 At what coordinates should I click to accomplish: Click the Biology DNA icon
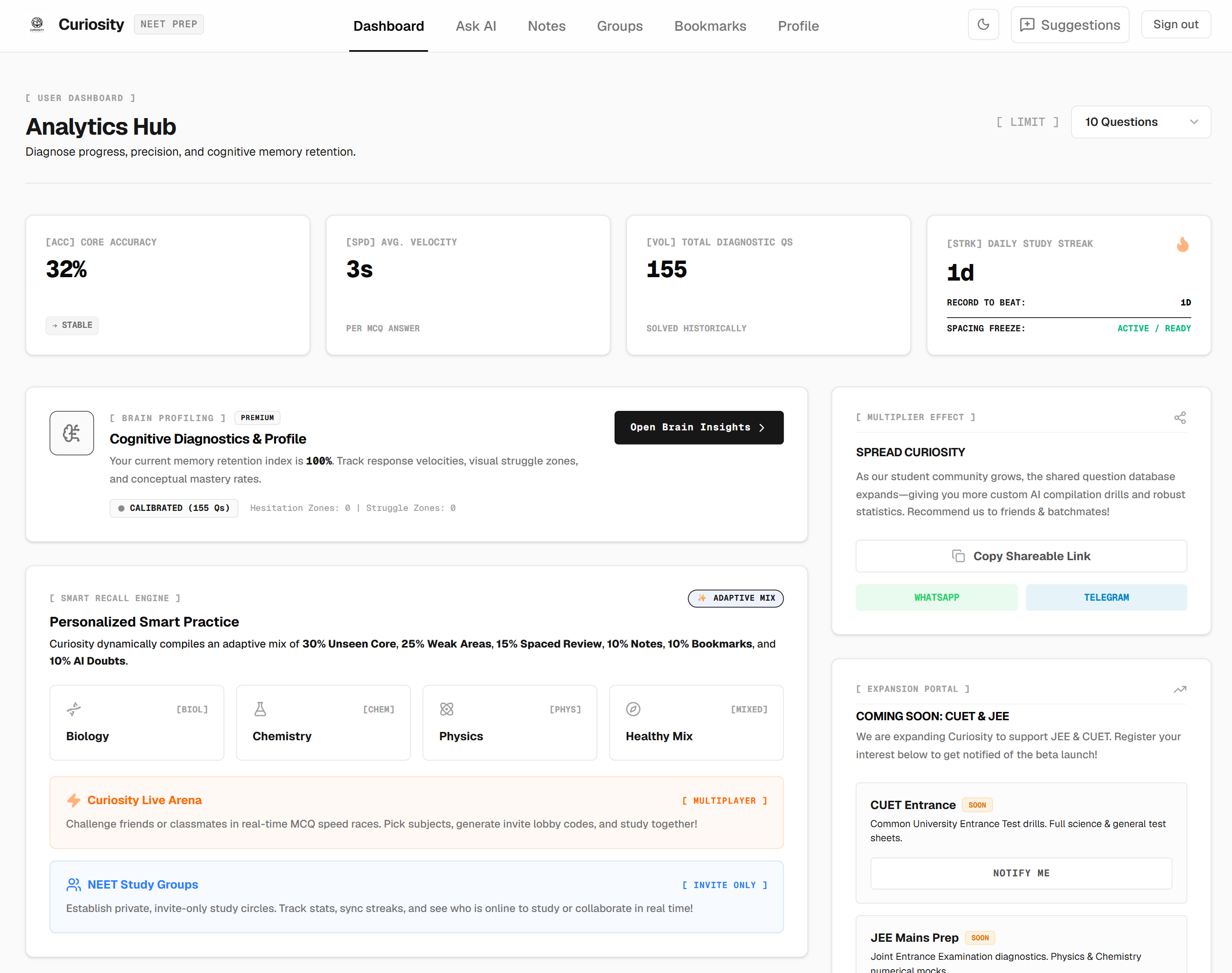click(x=74, y=709)
